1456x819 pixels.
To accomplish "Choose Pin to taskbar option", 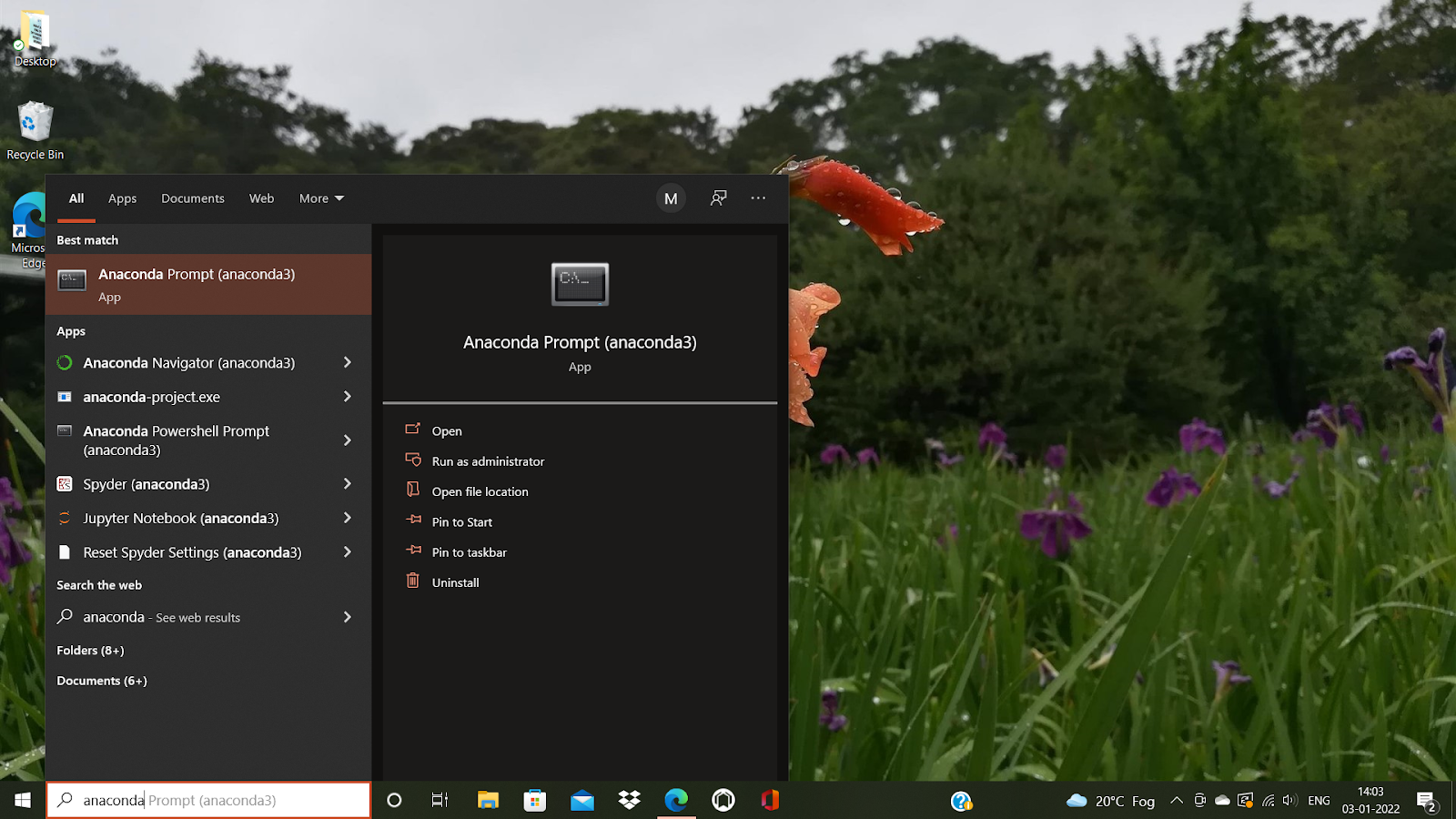I will coord(469,552).
